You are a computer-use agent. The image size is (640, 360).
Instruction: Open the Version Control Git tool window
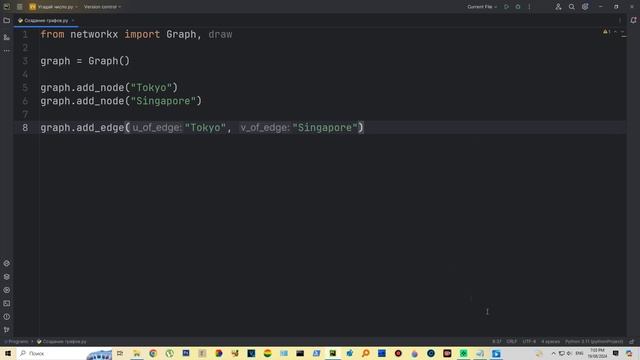[x=7, y=330]
